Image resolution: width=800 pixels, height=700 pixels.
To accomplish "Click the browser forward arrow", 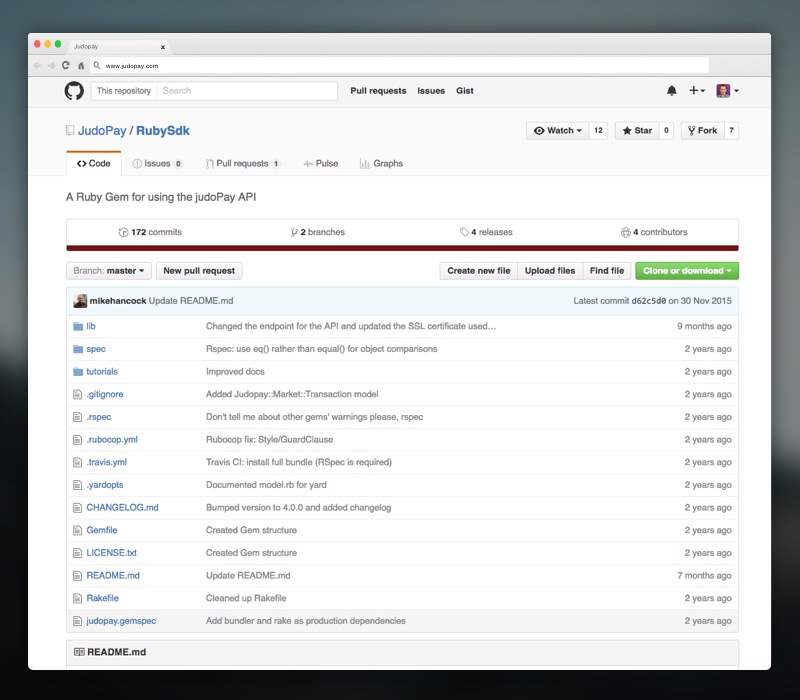I will click(x=52, y=65).
